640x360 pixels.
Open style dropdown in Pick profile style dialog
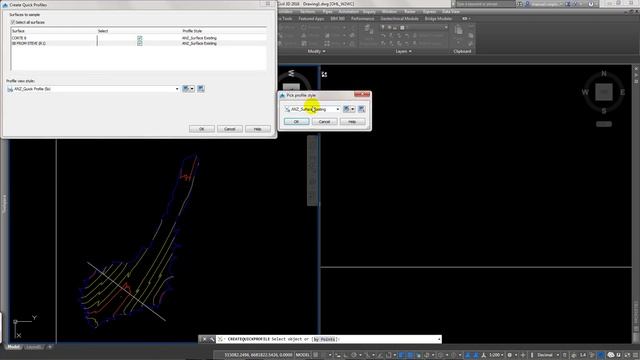338,109
